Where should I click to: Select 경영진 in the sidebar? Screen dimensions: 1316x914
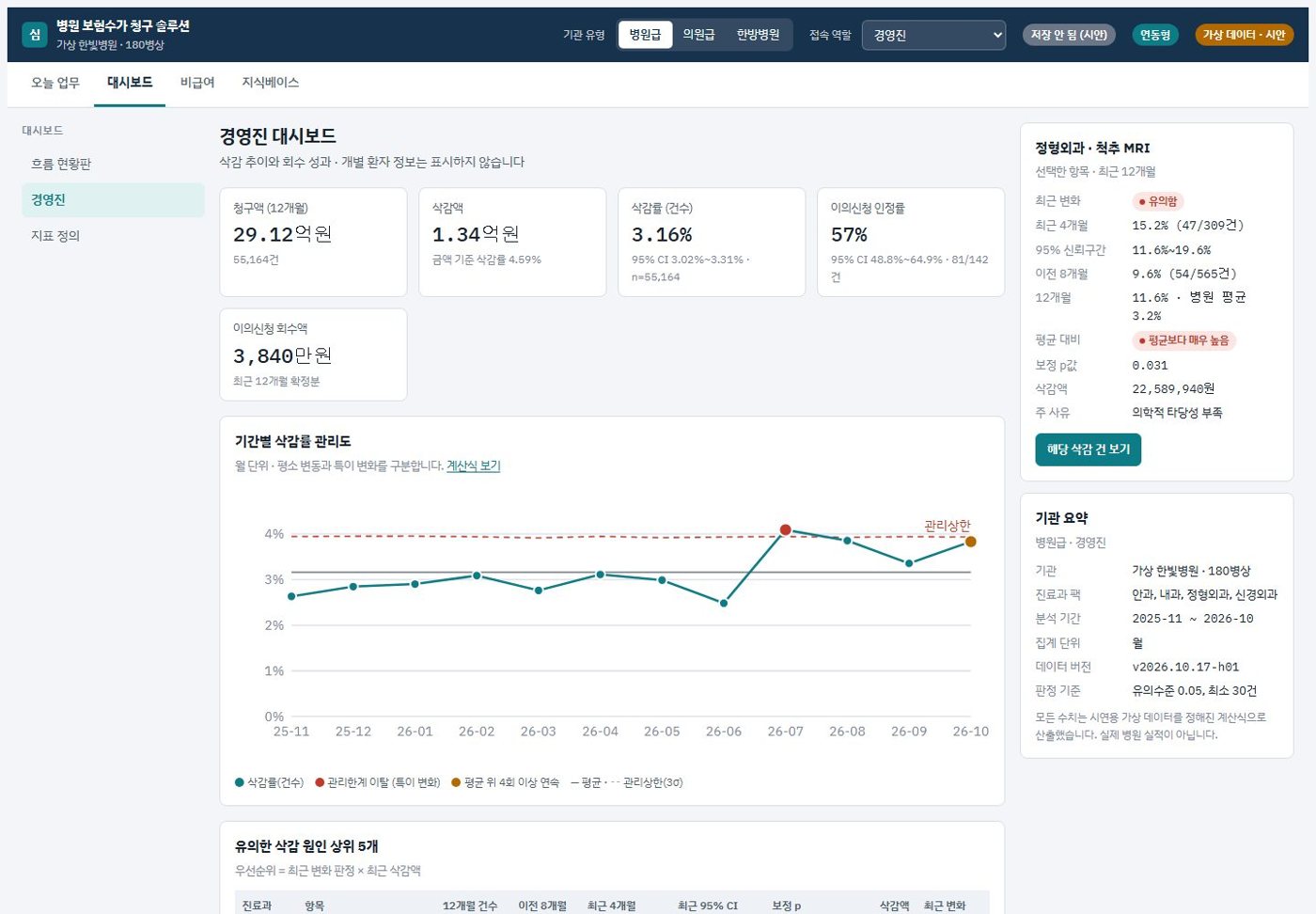pos(113,200)
